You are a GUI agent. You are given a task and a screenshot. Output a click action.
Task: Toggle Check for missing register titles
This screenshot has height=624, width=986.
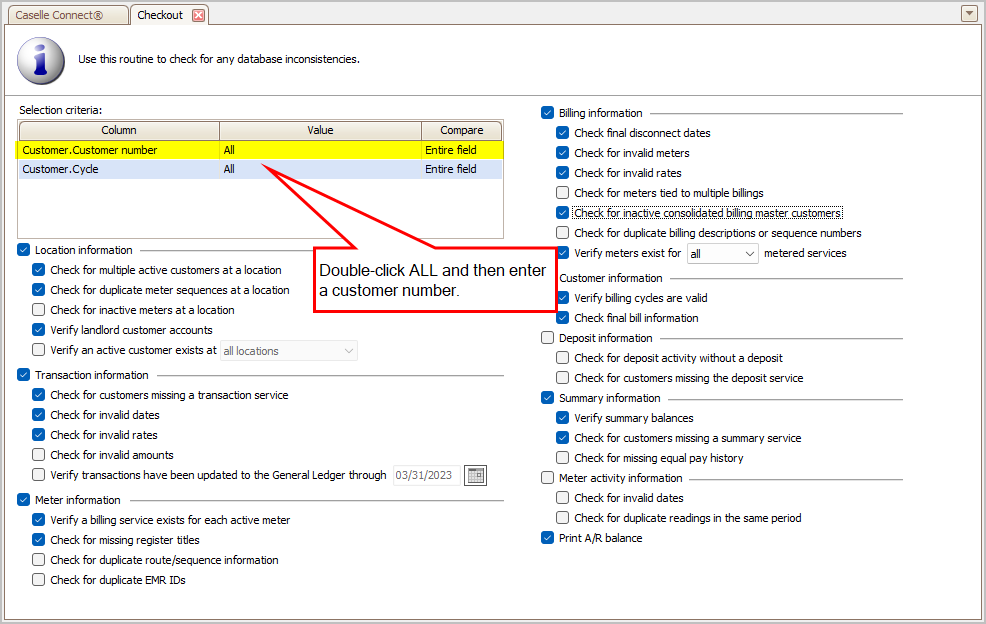pos(39,540)
